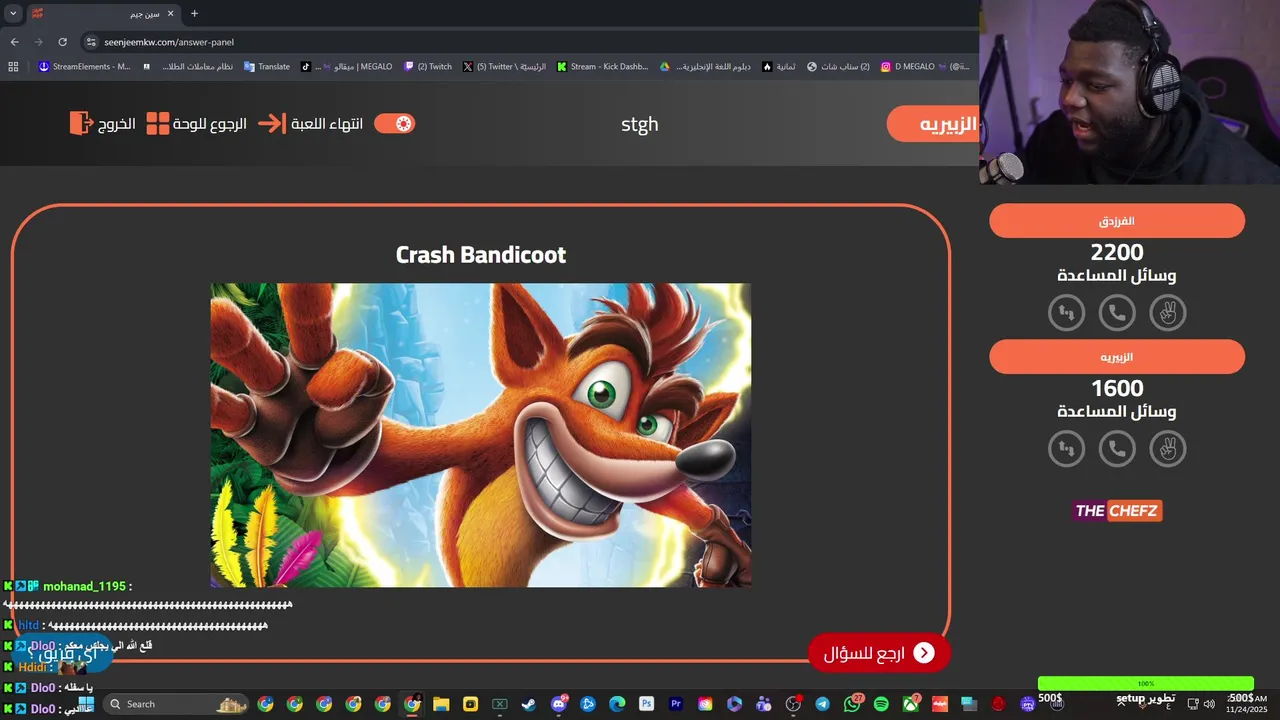Click the Windows taskbar Search box
The height and width of the screenshot is (720, 1280).
176,704
